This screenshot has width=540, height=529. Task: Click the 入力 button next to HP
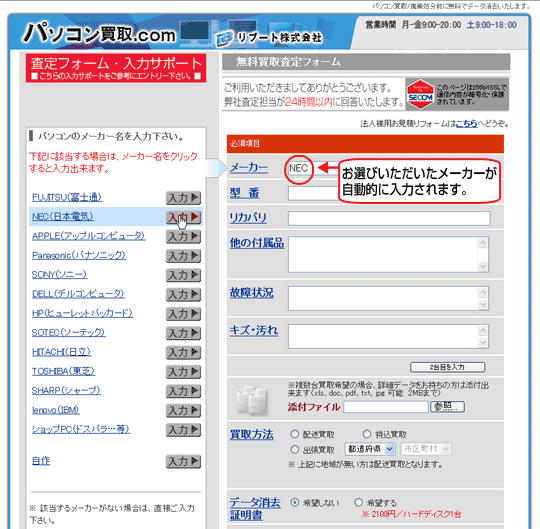183,313
